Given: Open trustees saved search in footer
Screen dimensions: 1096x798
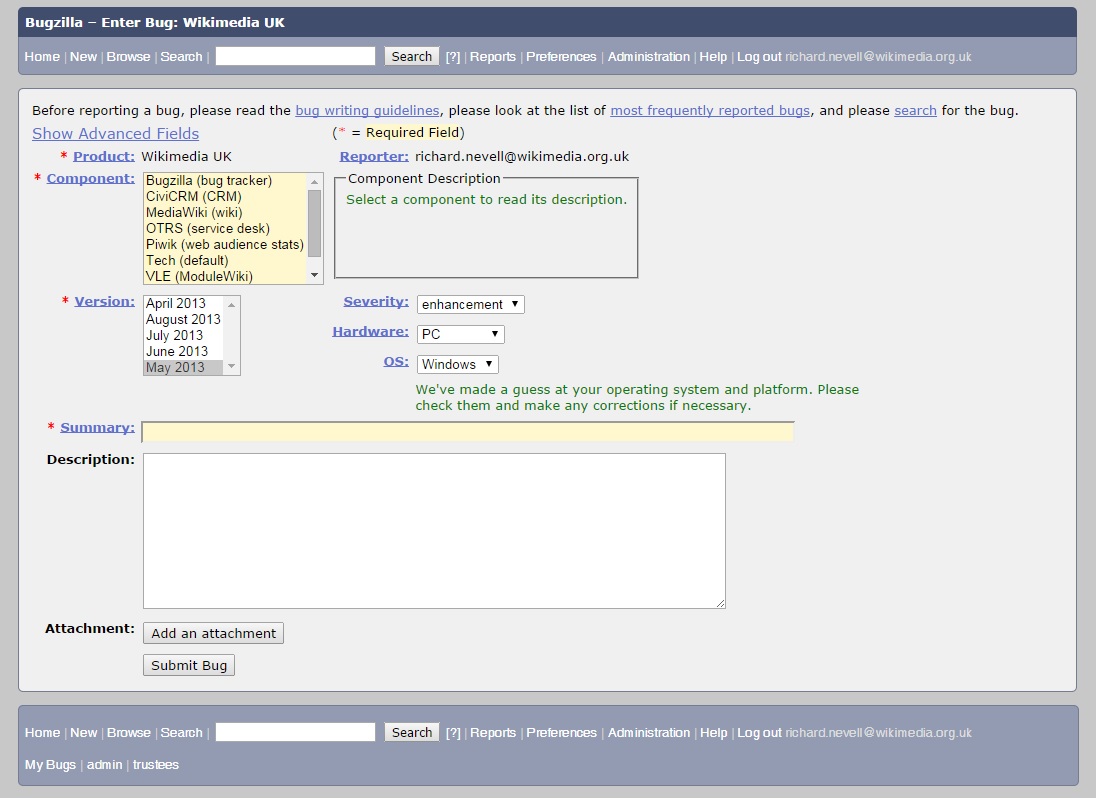Looking at the screenshot, I should (x=156, y=764).
